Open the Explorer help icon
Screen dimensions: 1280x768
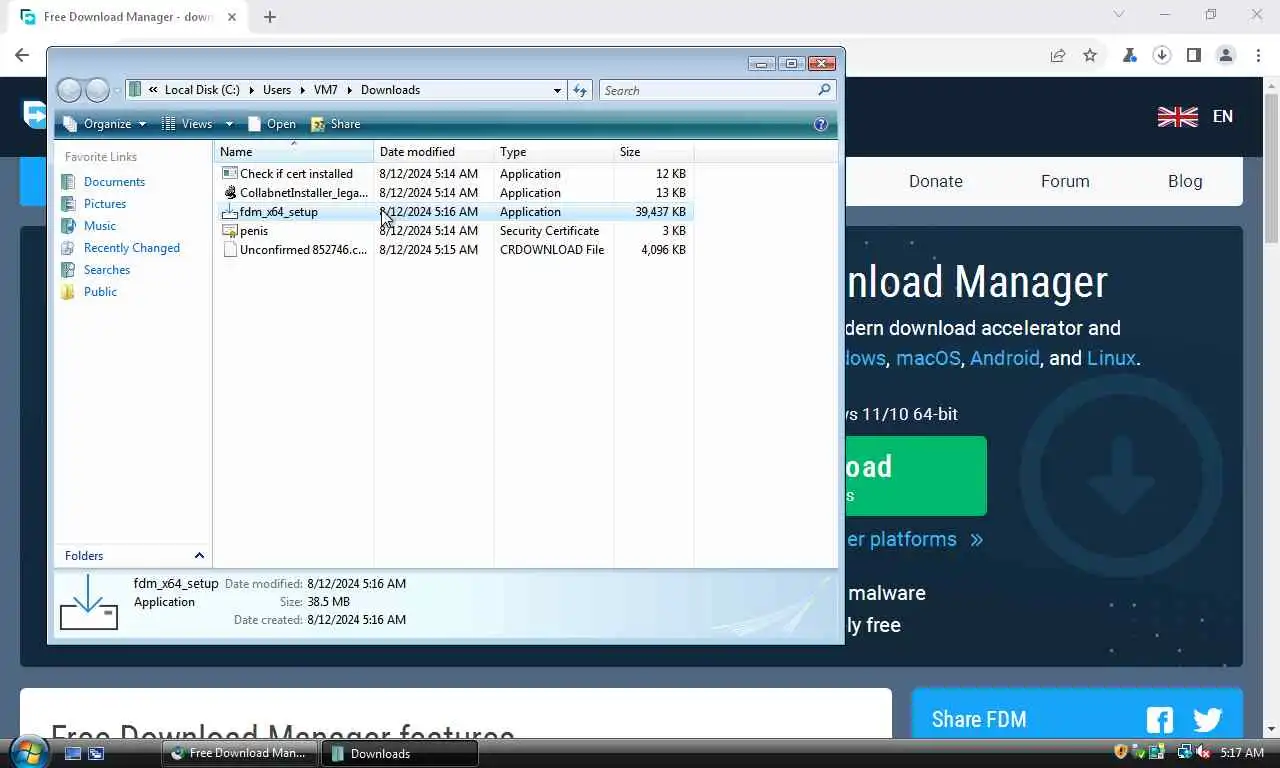(821, 124)
